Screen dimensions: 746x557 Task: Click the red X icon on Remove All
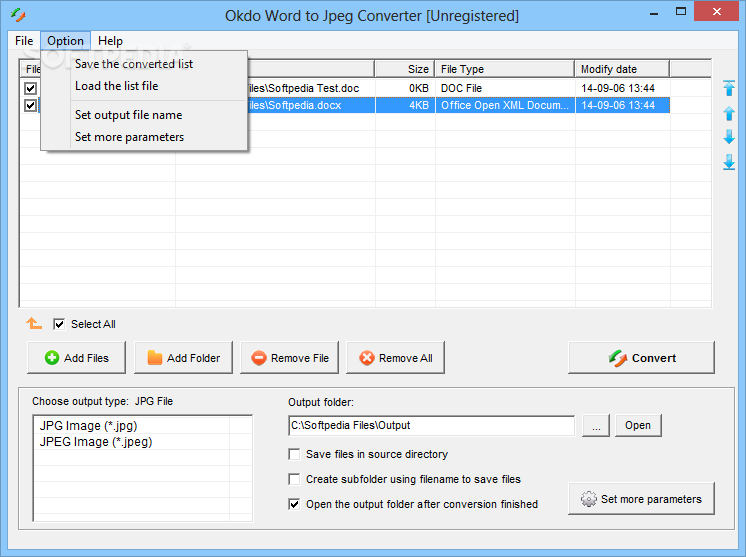tap(367, 358)
